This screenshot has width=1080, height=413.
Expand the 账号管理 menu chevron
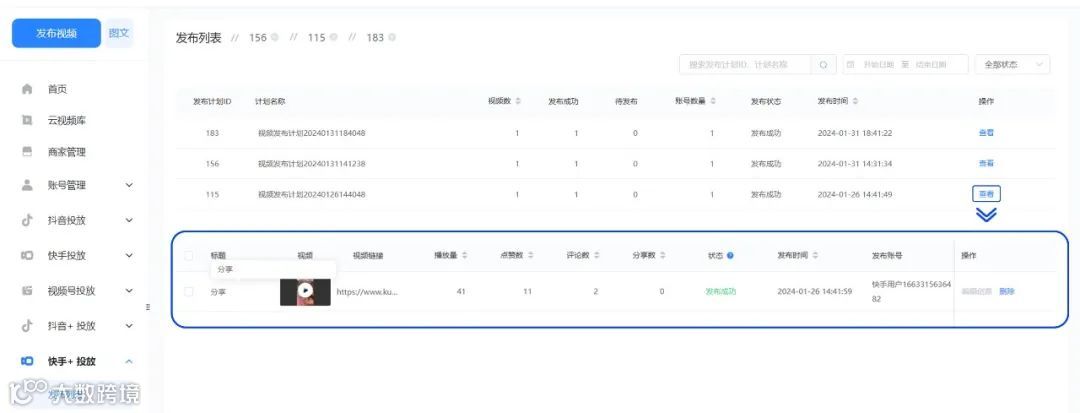click(x=129, y=185)
